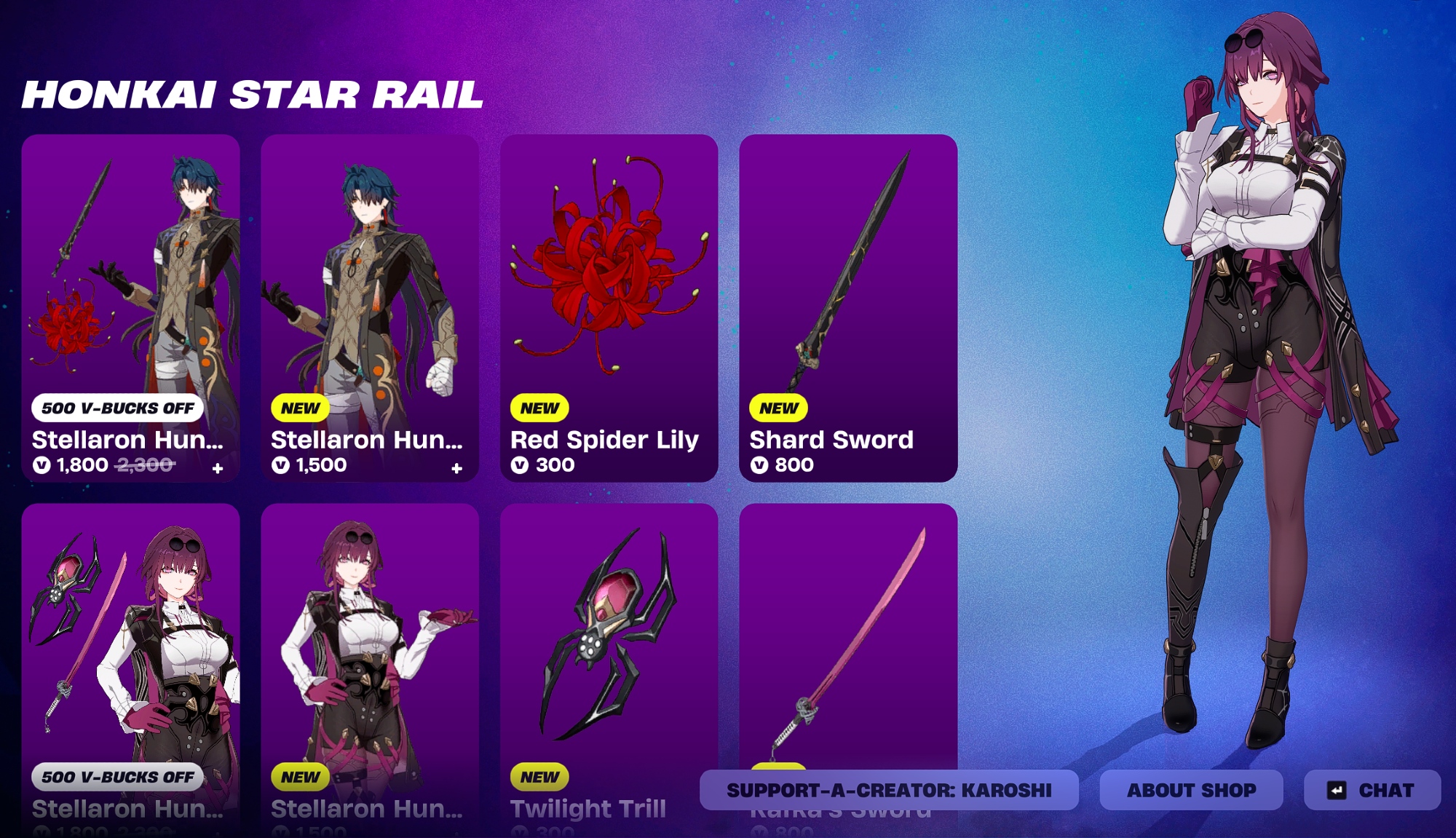Screen dimensions: 1456x838
Task: Click the enter-key icon on Chat button
Action: tap(1337, 791)
